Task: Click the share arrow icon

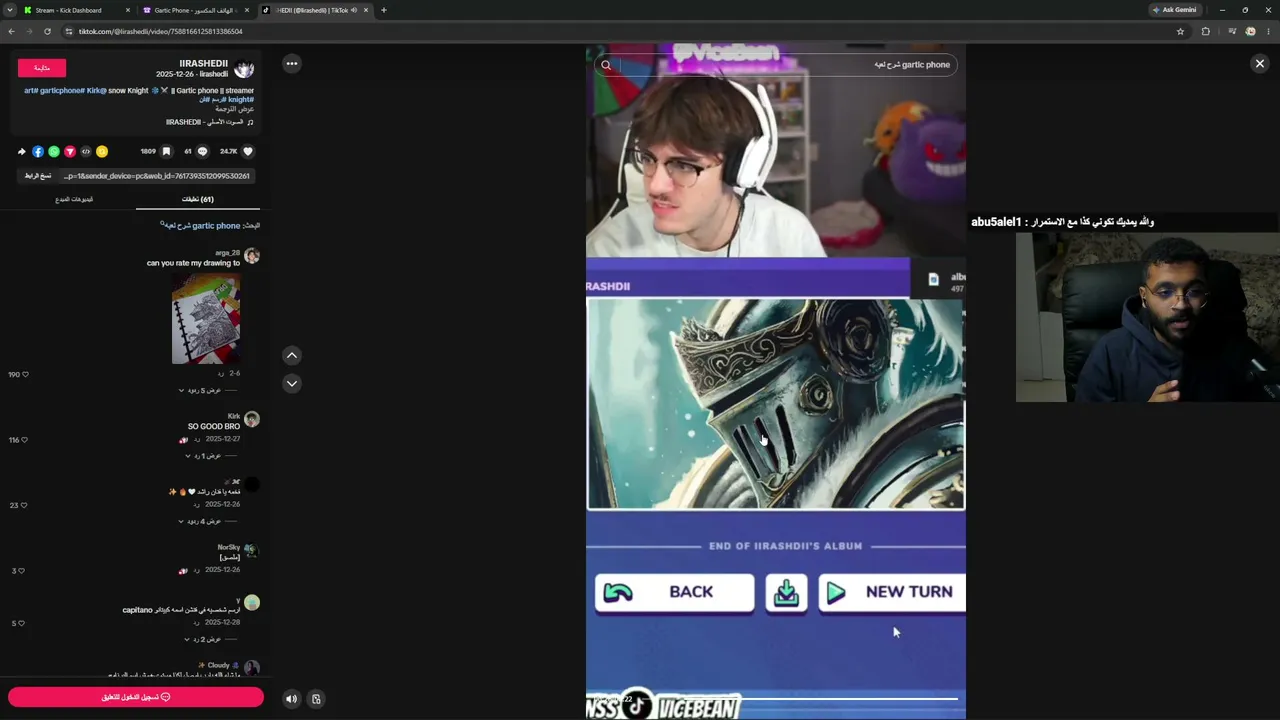Action: (x=21, y=152)
